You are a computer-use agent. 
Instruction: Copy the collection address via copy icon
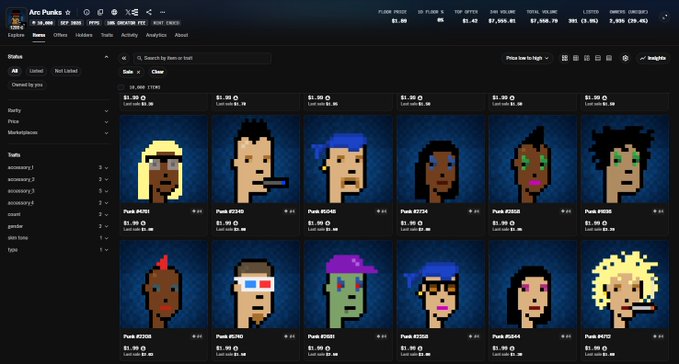pos(100,13)
